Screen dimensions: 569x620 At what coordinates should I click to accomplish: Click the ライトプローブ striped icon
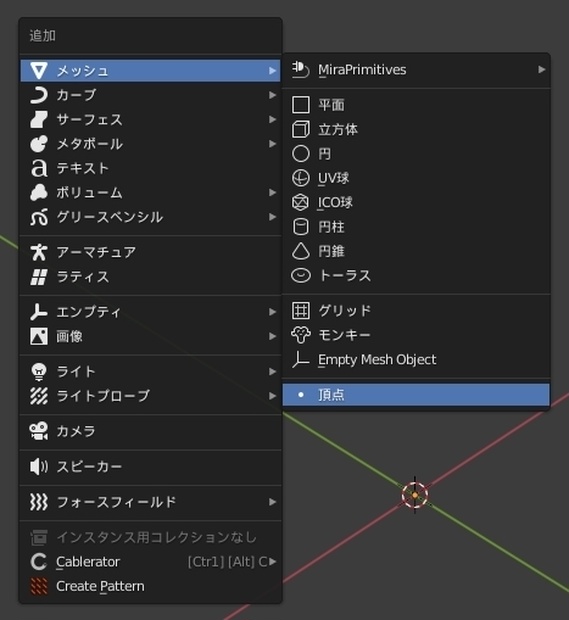click(x=39, y=396)
